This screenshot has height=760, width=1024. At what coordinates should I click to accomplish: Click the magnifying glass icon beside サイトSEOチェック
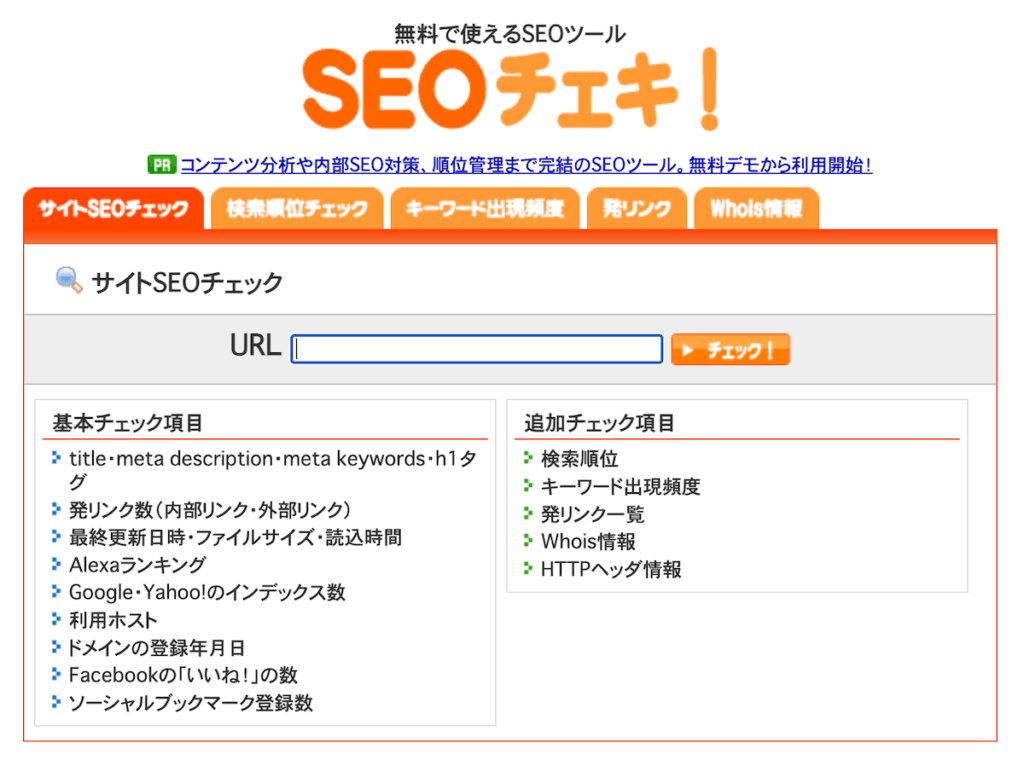[69, 281]
